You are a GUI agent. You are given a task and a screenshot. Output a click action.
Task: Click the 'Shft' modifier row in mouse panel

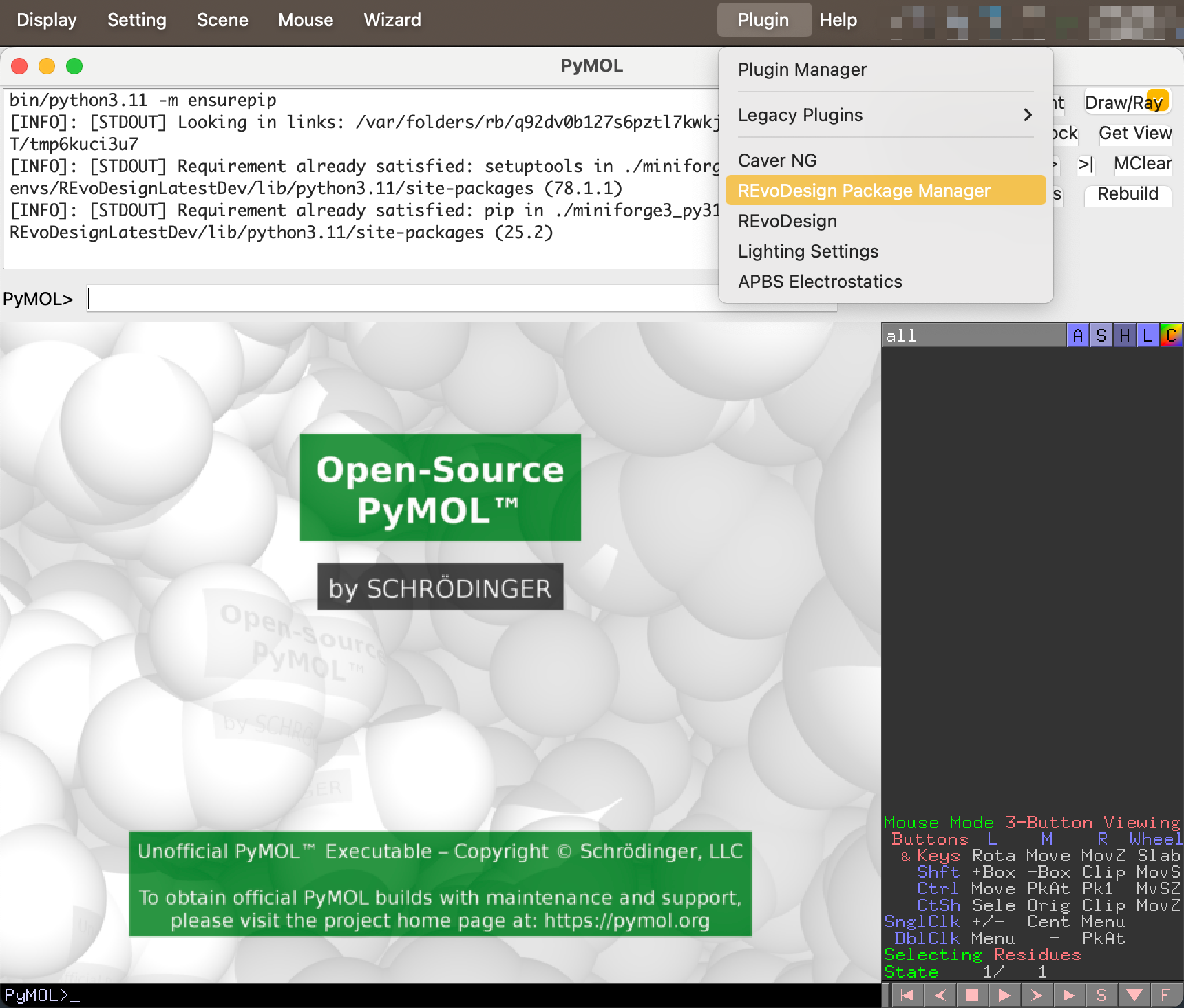pyautogui.click(x=1048, y=872)
